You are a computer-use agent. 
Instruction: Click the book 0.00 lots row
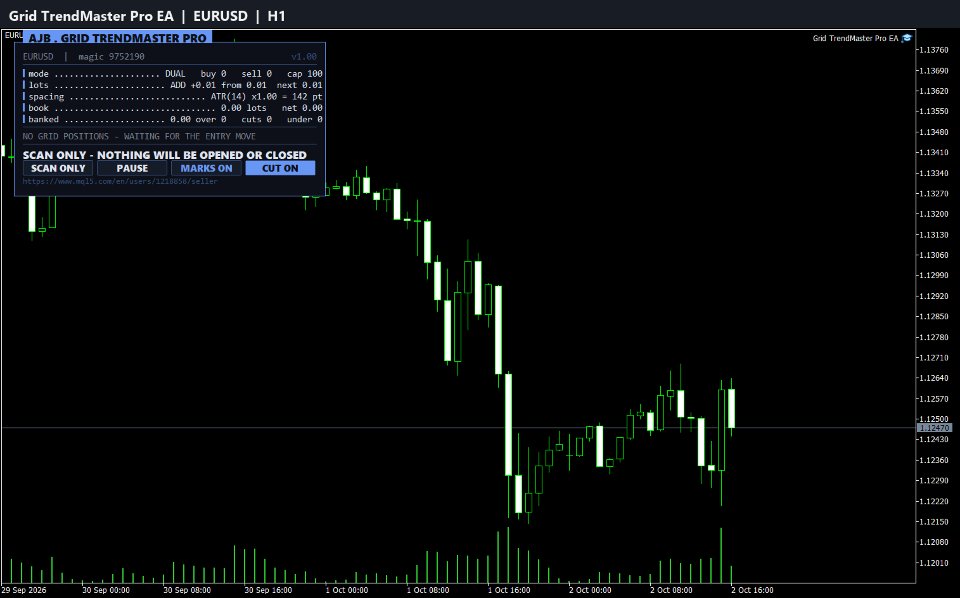coord(173,108)
